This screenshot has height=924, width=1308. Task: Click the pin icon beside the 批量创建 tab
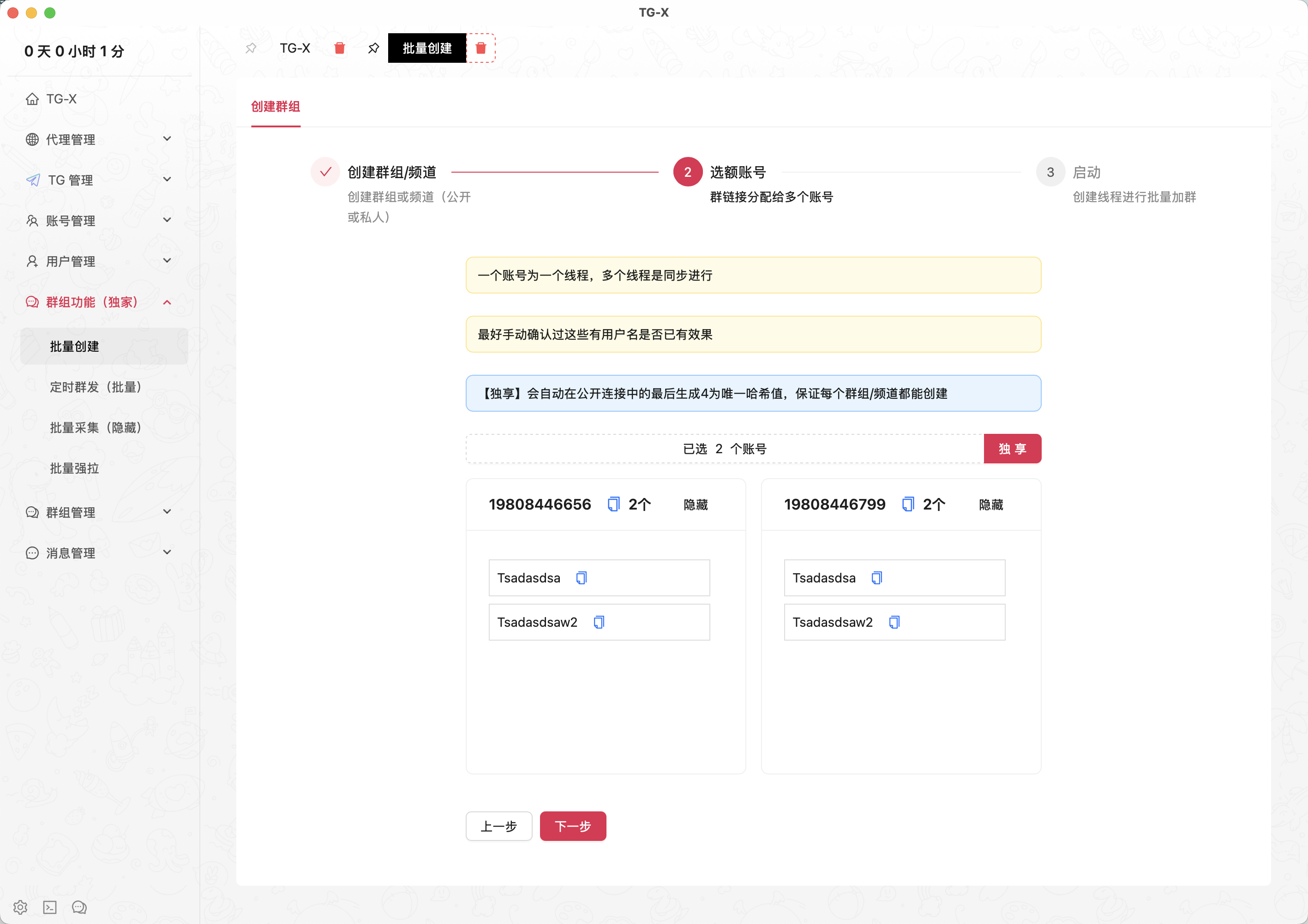pyautogui.click(x=373, y=48)
